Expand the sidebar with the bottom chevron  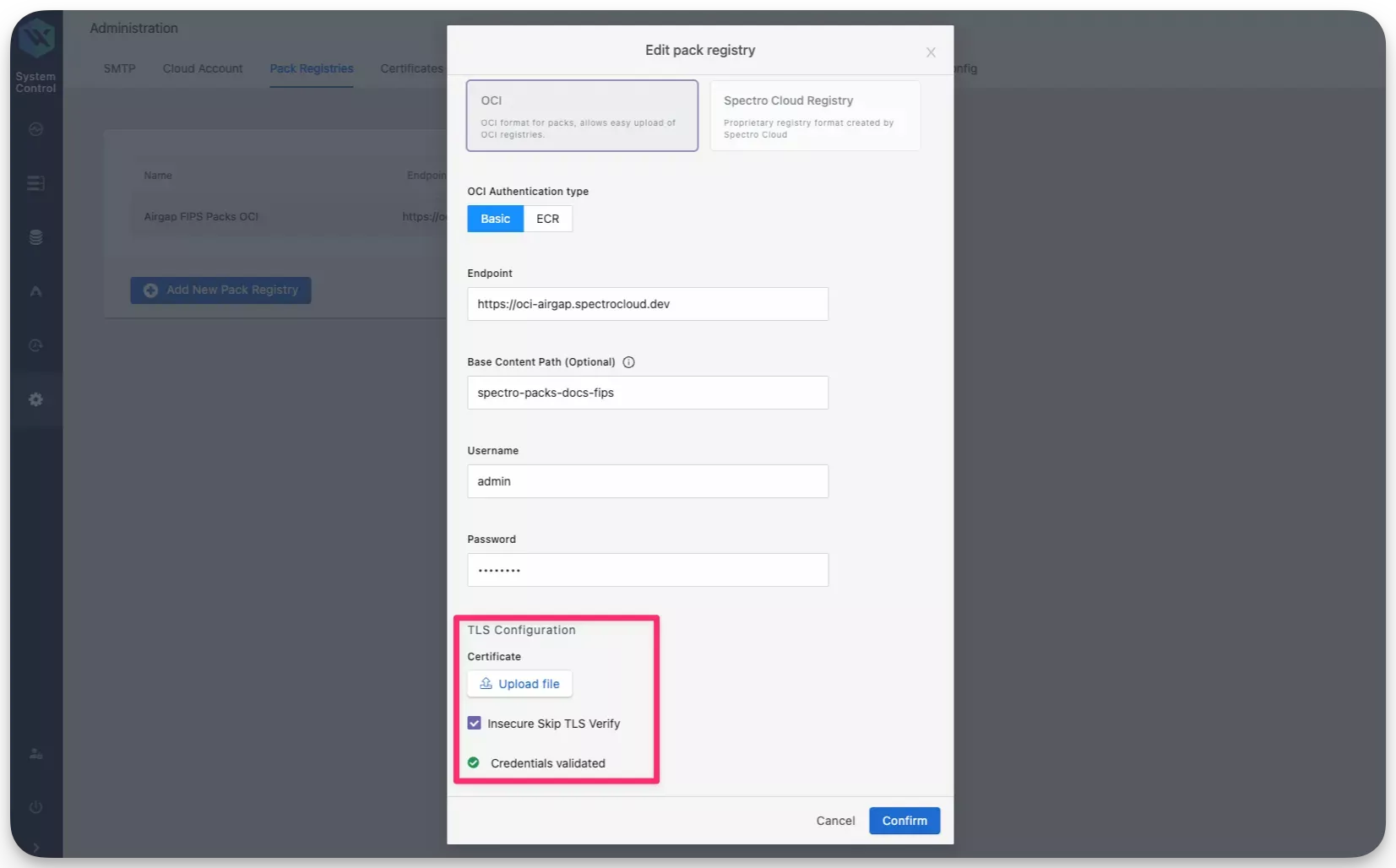click(x=35, y=848)
